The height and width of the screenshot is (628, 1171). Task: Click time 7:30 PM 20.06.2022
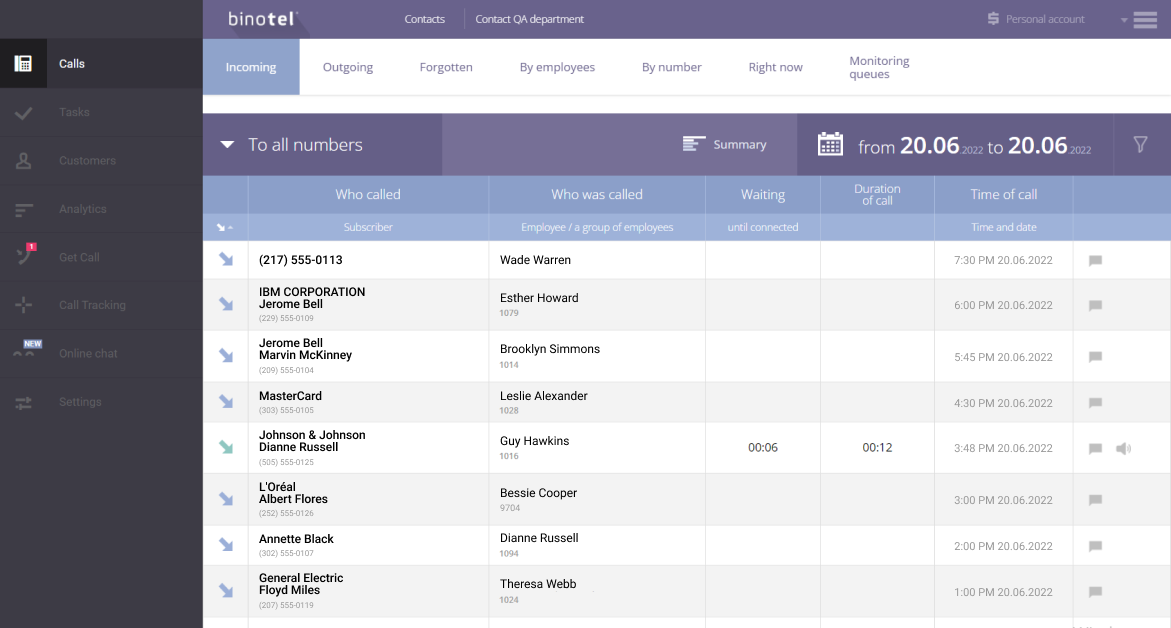coord(1003,260)
